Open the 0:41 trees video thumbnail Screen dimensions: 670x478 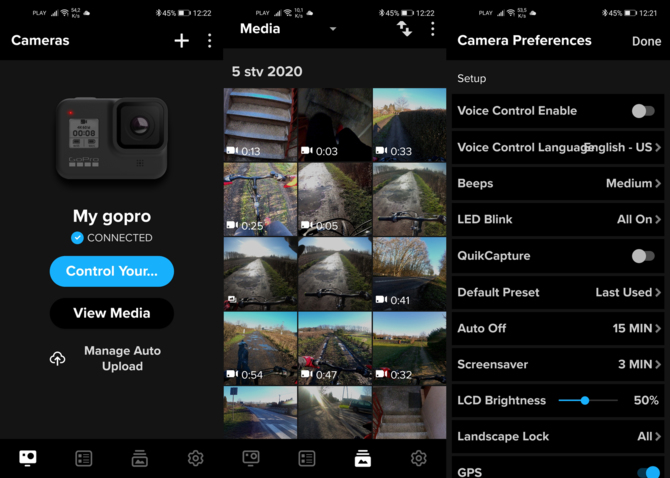tap(409, 274)
